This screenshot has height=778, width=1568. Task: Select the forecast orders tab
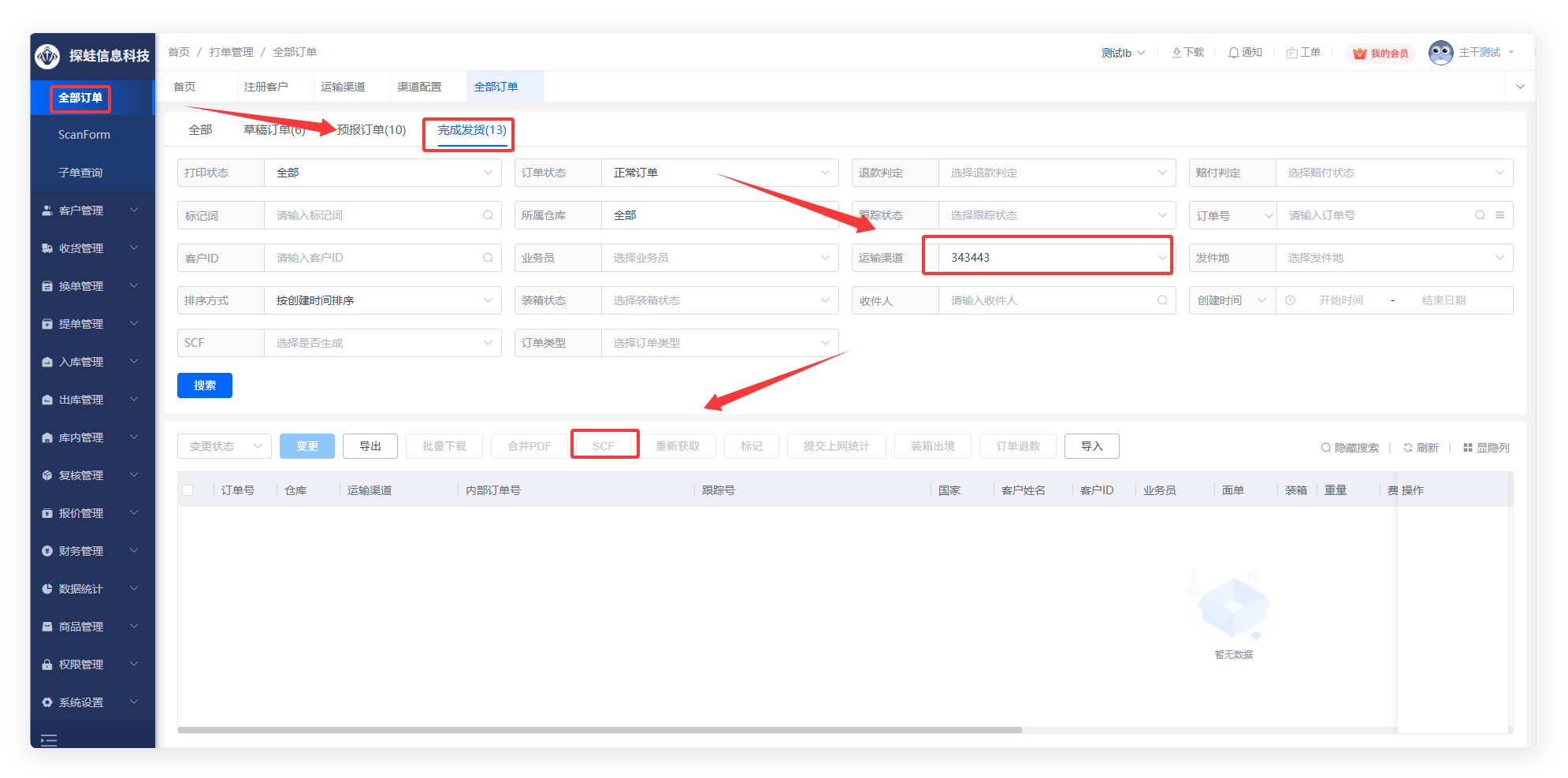[x=371, y=130]
